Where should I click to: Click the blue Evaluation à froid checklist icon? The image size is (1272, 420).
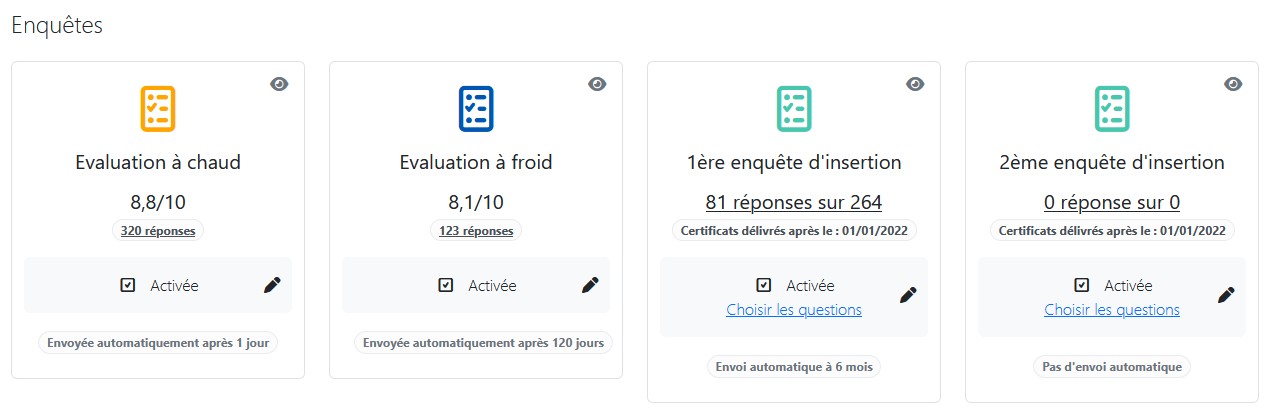pos(476,108)
